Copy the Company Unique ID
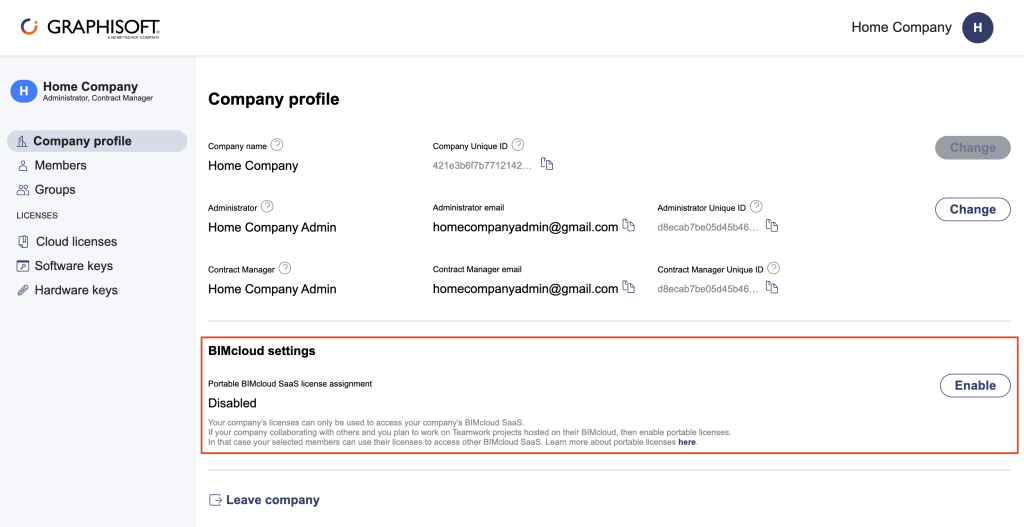 [x=547, y=164]
